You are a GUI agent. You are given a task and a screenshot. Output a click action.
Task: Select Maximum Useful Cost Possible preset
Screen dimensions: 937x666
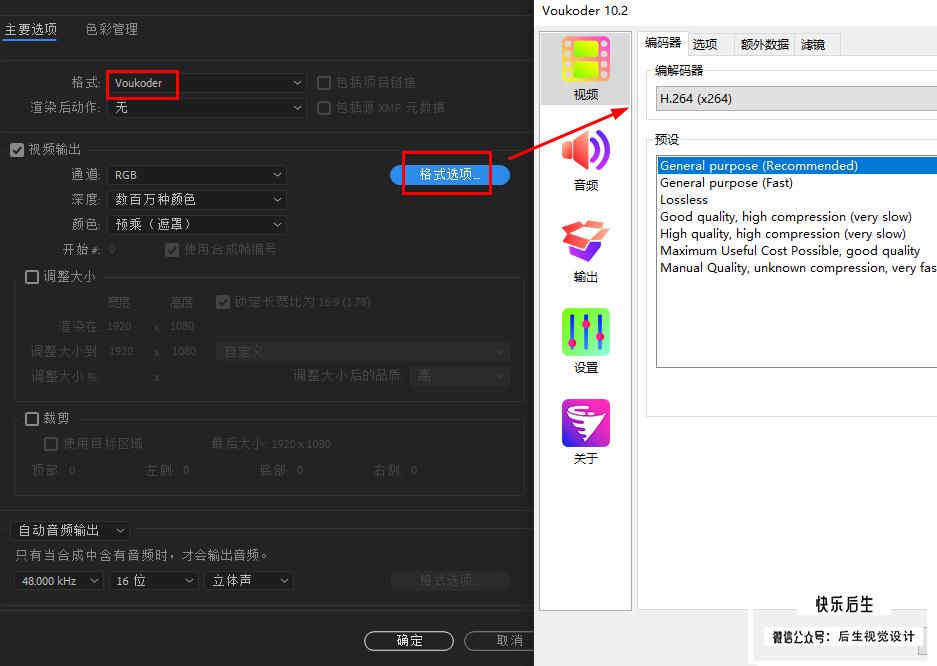797,251
